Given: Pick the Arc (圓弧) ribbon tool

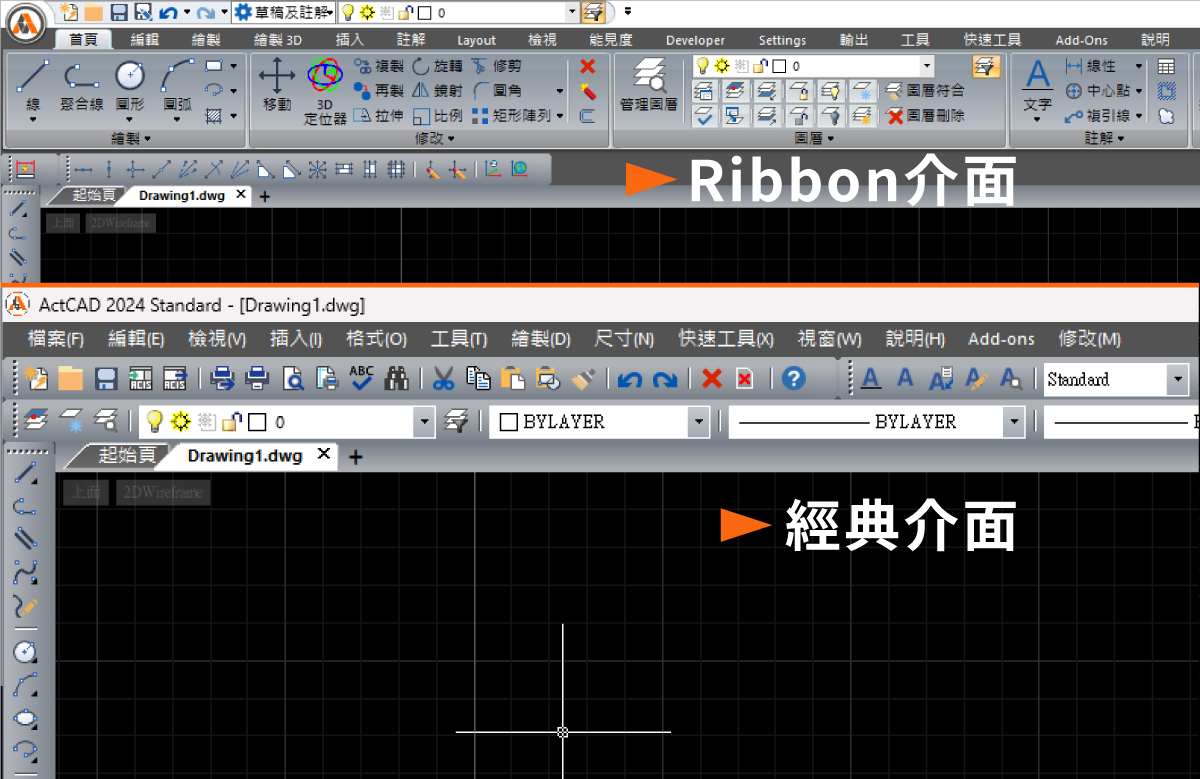Looking at the screenshot, I should pos(178,85).
